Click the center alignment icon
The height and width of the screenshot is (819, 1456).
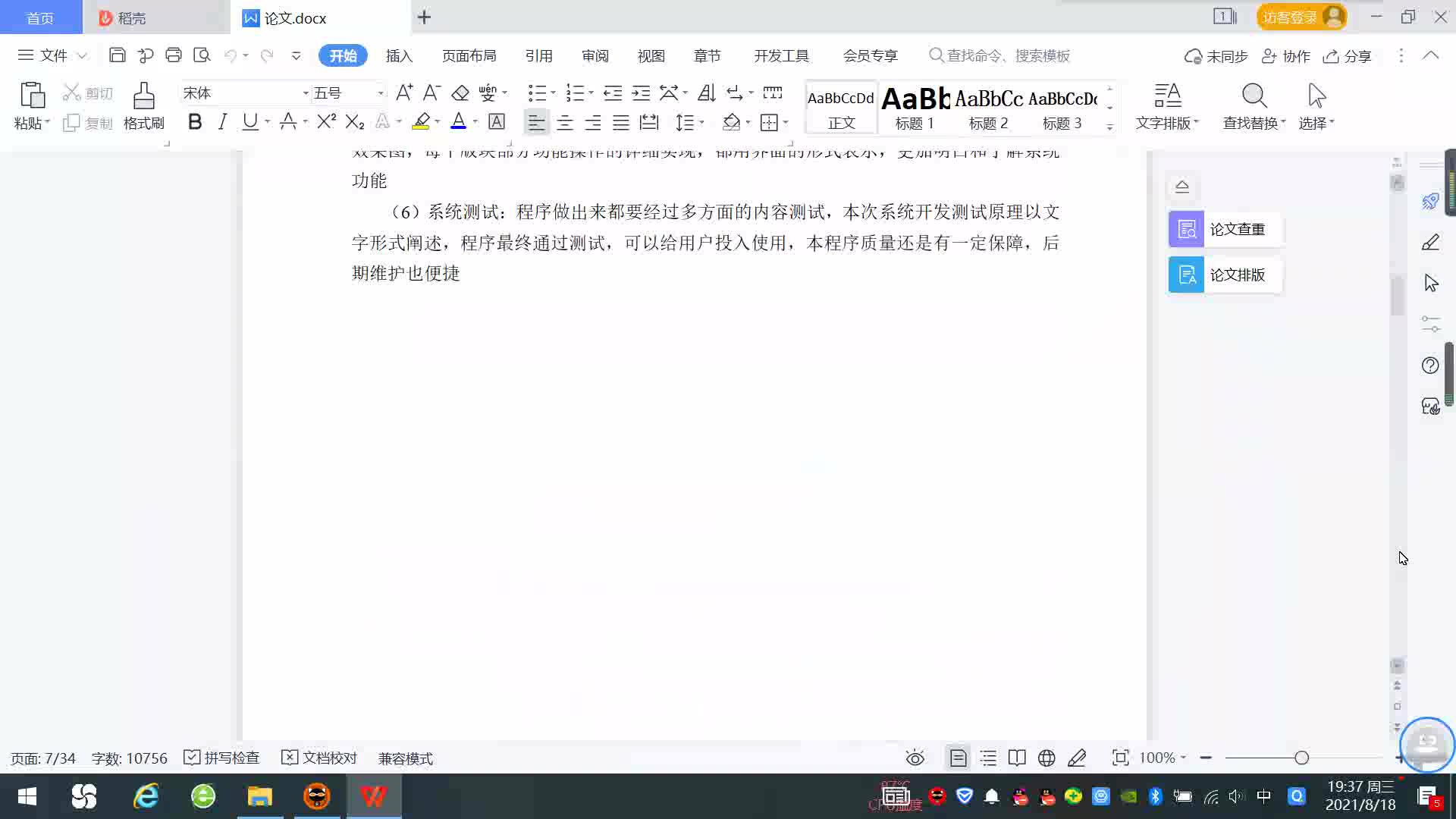tap(565, 122)
